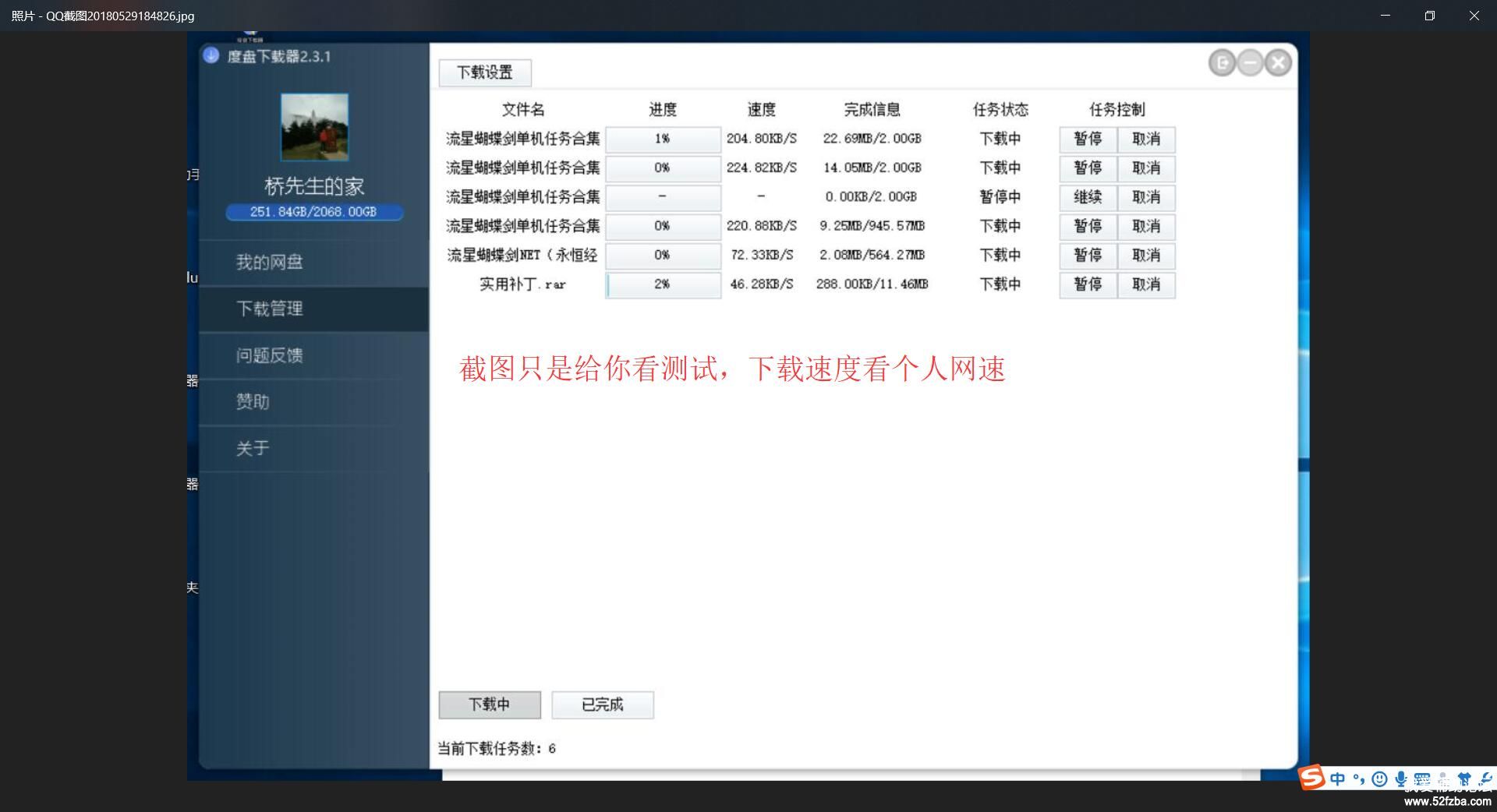Click the Sogou skin shirt icon

coord(1463,778)
